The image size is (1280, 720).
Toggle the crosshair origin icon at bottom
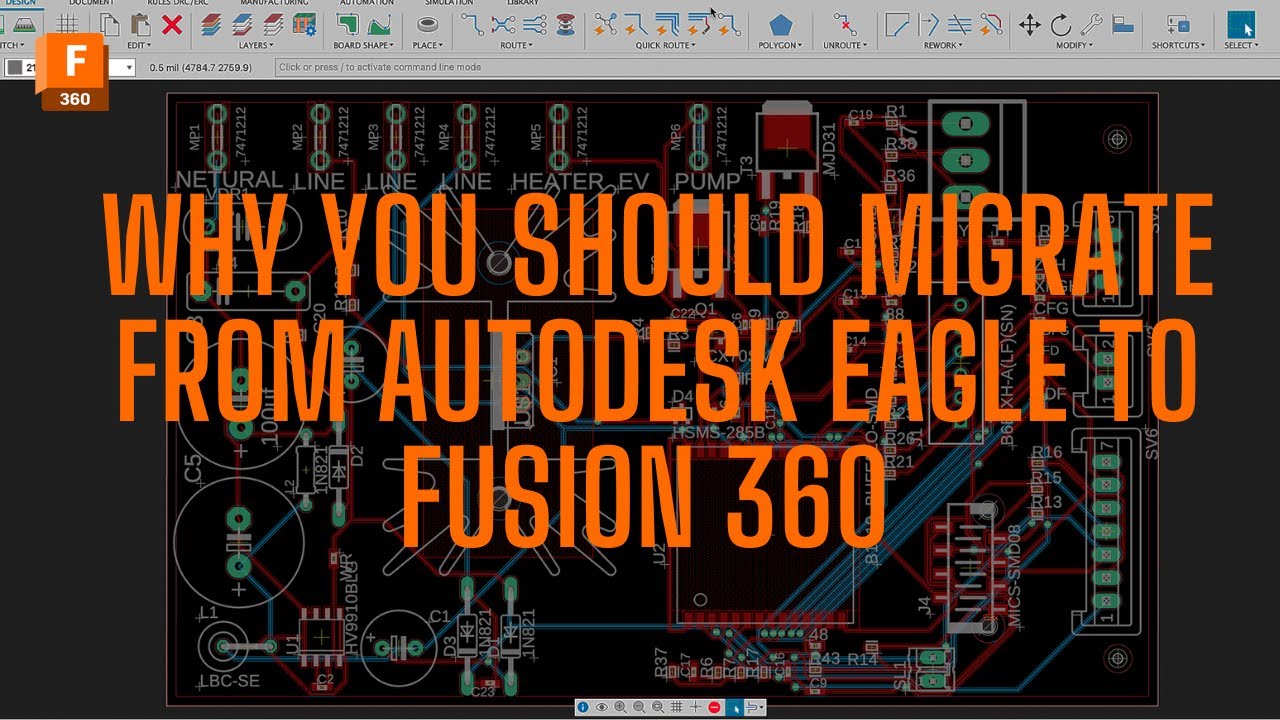pyautogui.click(x=696, y=707)
